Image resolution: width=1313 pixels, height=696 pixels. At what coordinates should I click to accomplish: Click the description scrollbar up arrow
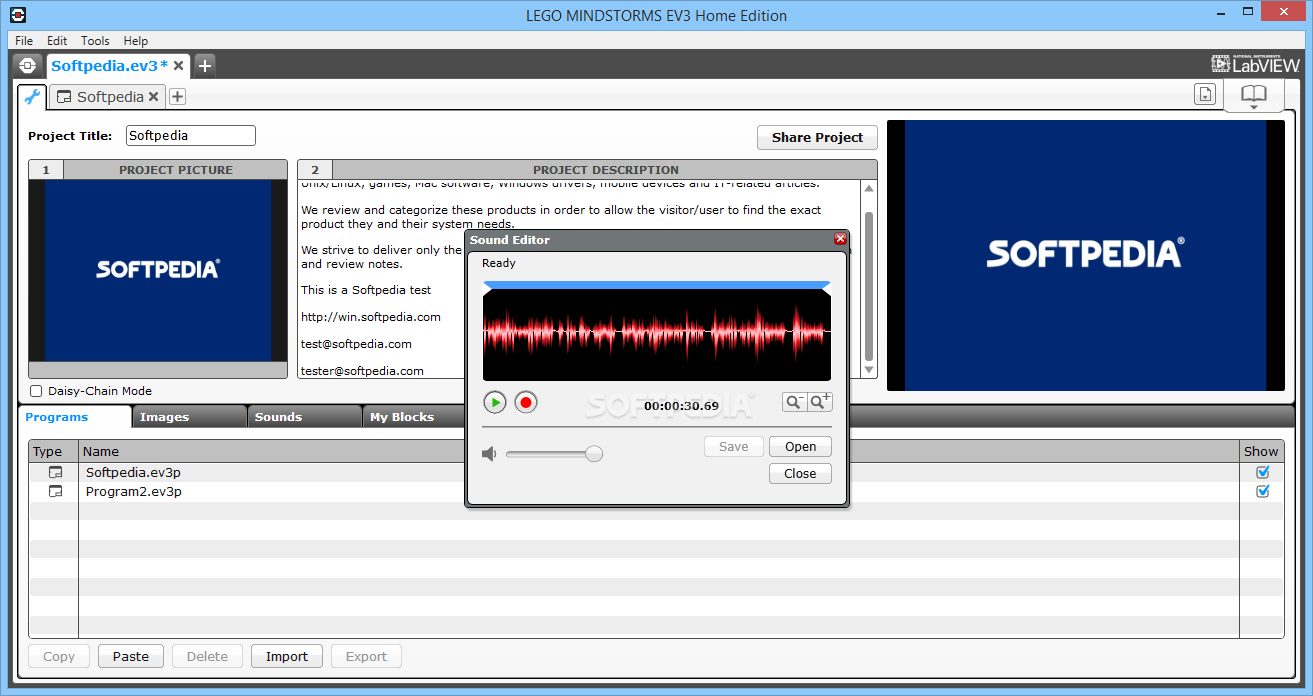click(x=869, y=188)
